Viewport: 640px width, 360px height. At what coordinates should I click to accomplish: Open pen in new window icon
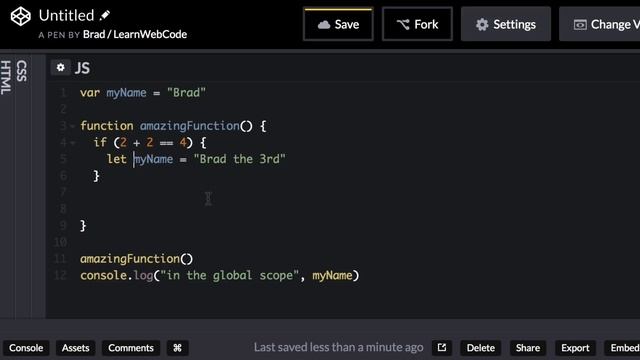442,347
